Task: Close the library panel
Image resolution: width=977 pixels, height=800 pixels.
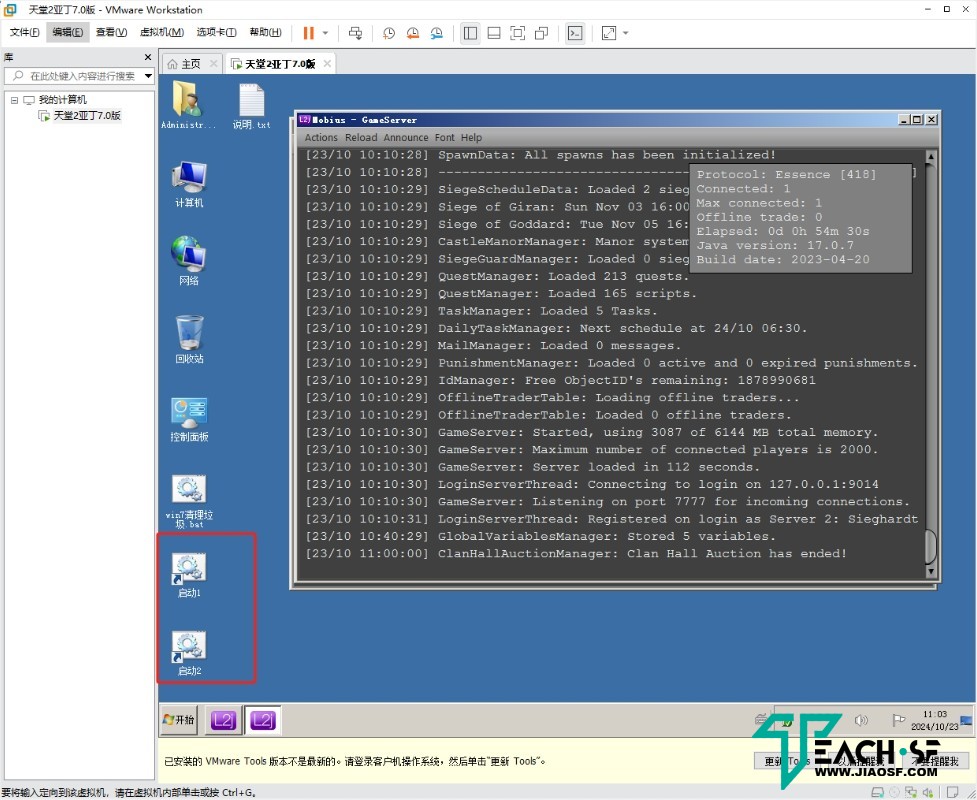Action: click(148, 57)
